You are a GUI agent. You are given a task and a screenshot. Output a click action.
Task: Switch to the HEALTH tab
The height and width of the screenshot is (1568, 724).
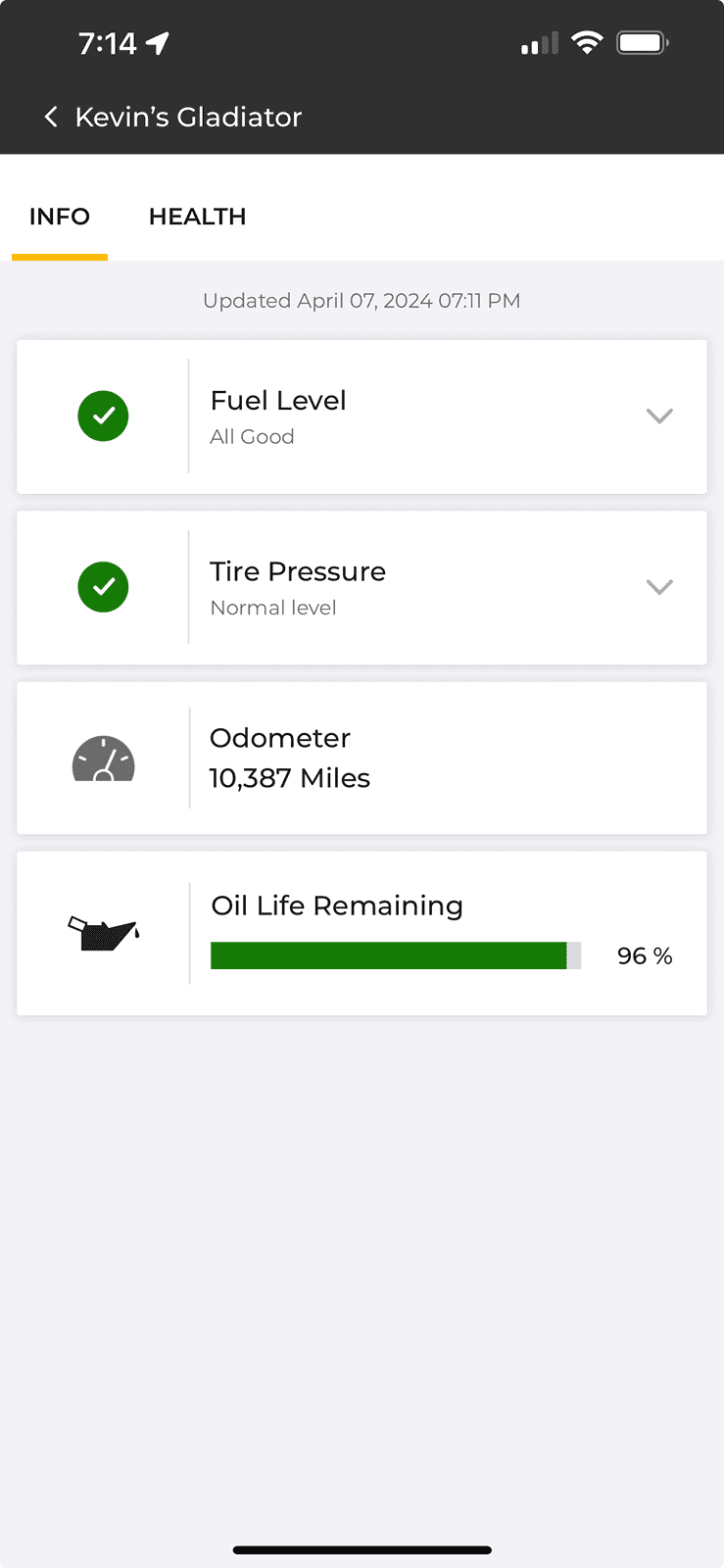point(197,217)
